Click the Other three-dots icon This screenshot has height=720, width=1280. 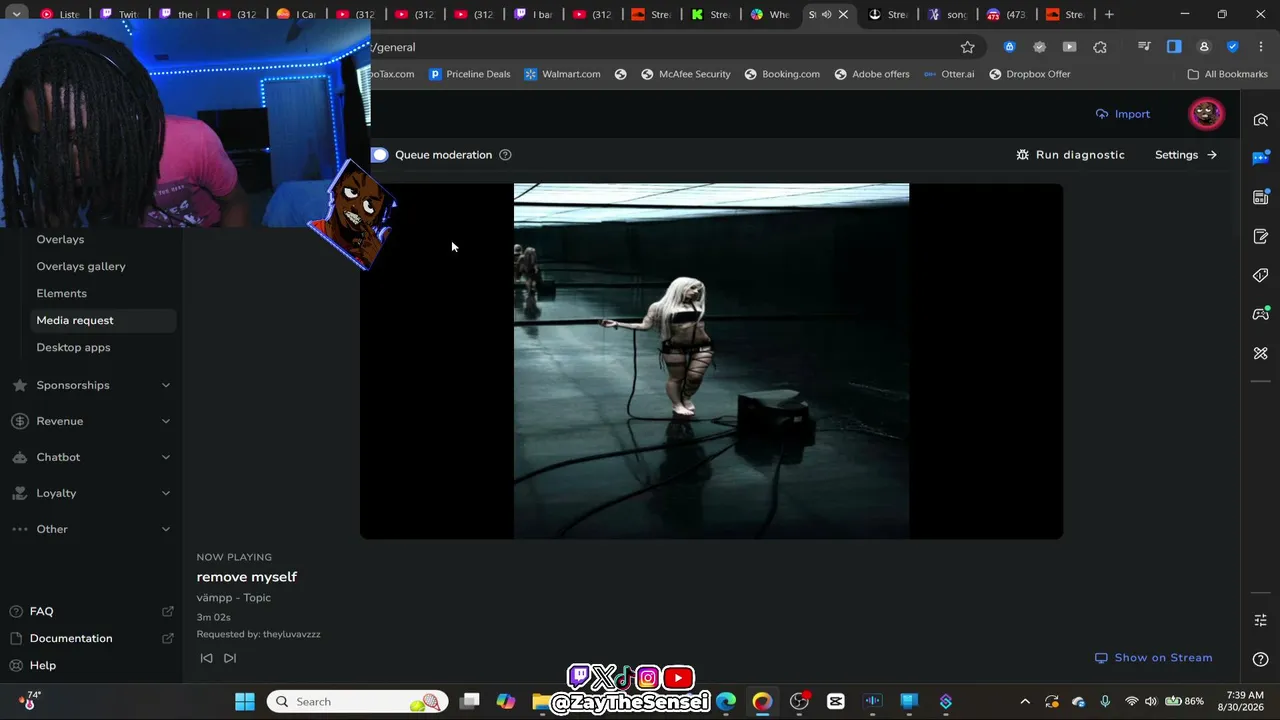click(19, 529)
